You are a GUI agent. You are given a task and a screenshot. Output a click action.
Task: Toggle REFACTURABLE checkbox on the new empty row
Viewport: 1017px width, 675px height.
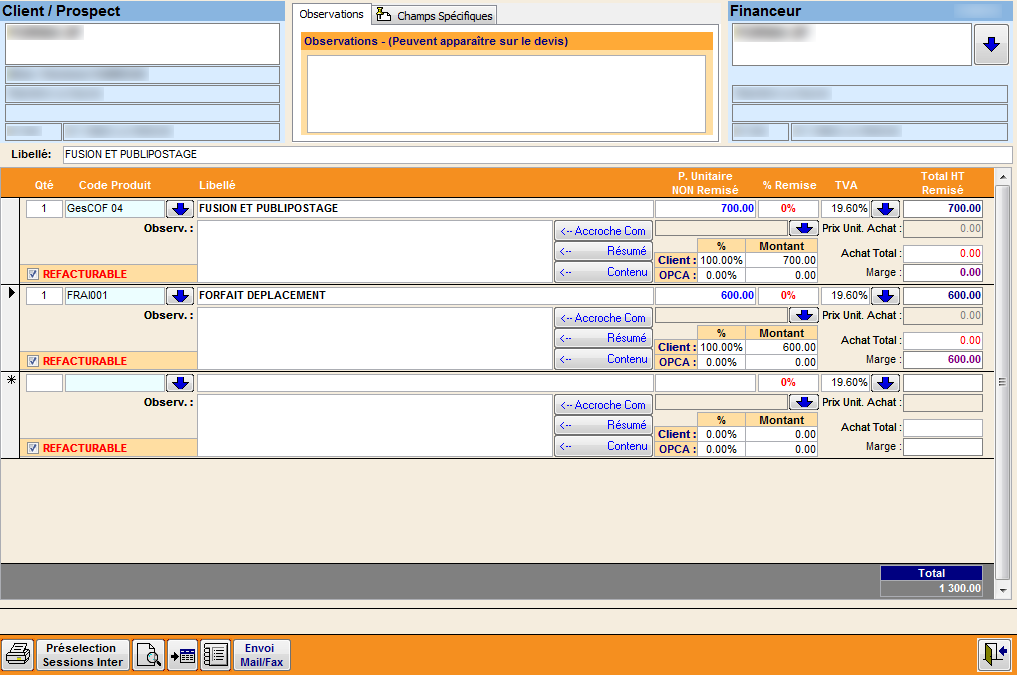33,448
